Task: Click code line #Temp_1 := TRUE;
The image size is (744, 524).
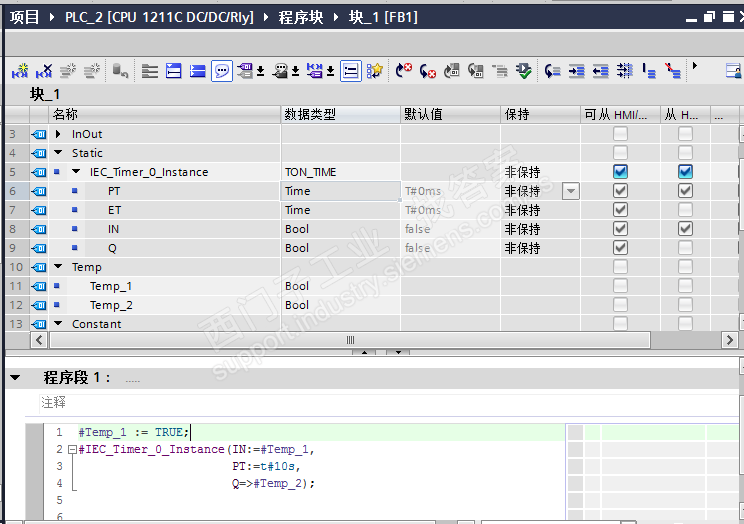Action: click(134, 432)
